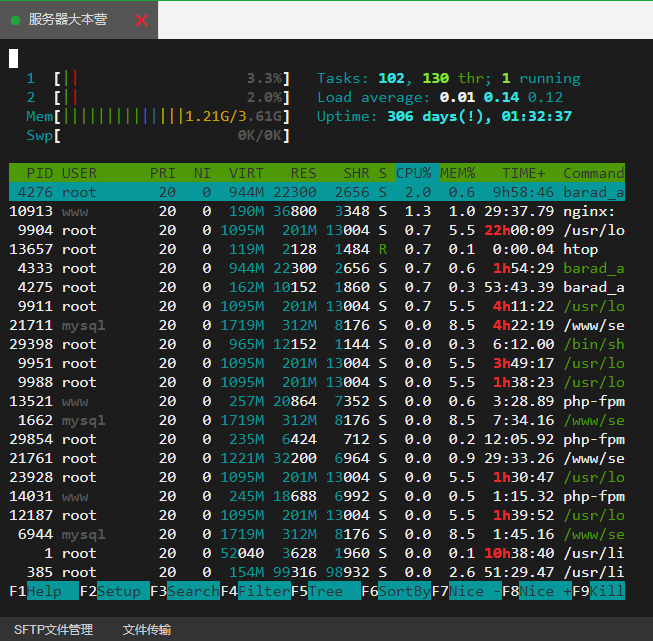Close the 服务器大本营 session tab
This screenshot has height=641, width=653.
pos(141,20)
